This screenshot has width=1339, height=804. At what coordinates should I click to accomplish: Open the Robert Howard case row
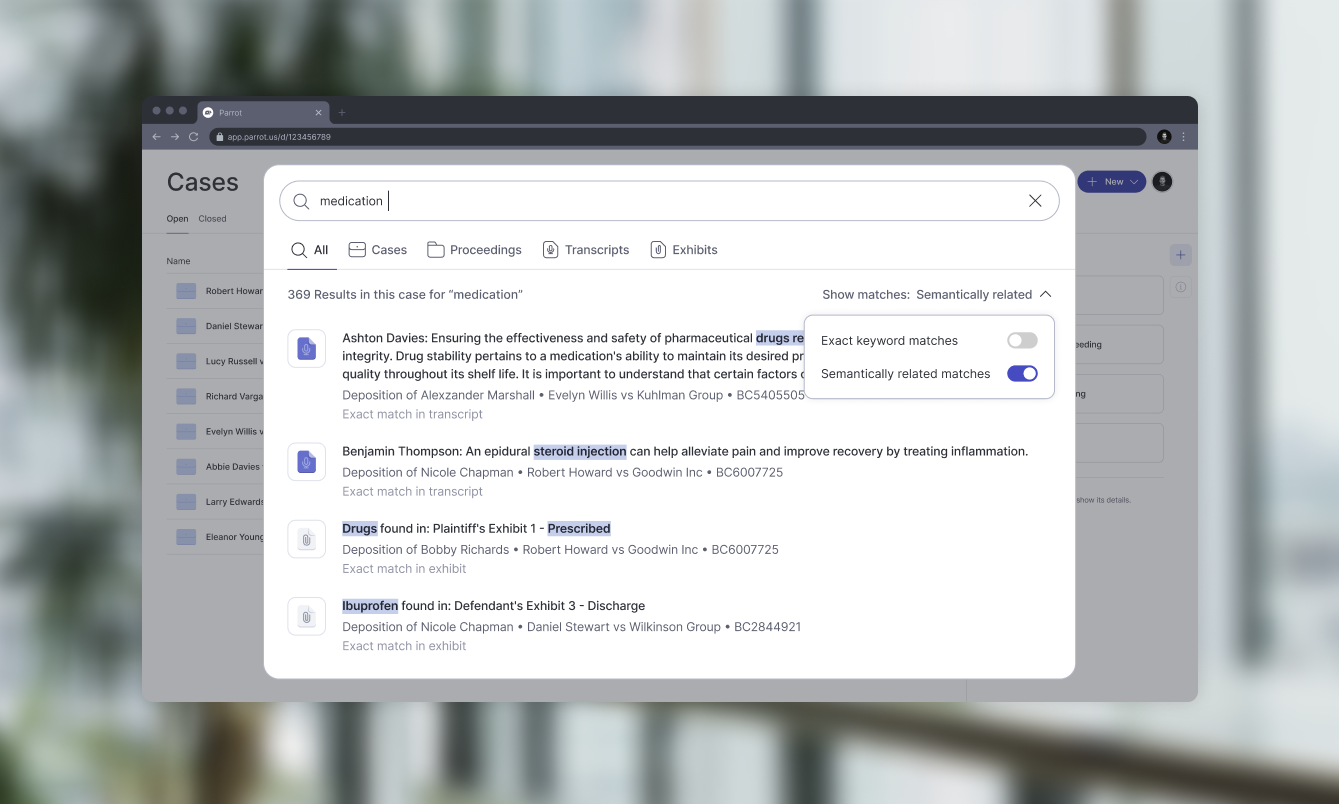click(215, 291)
